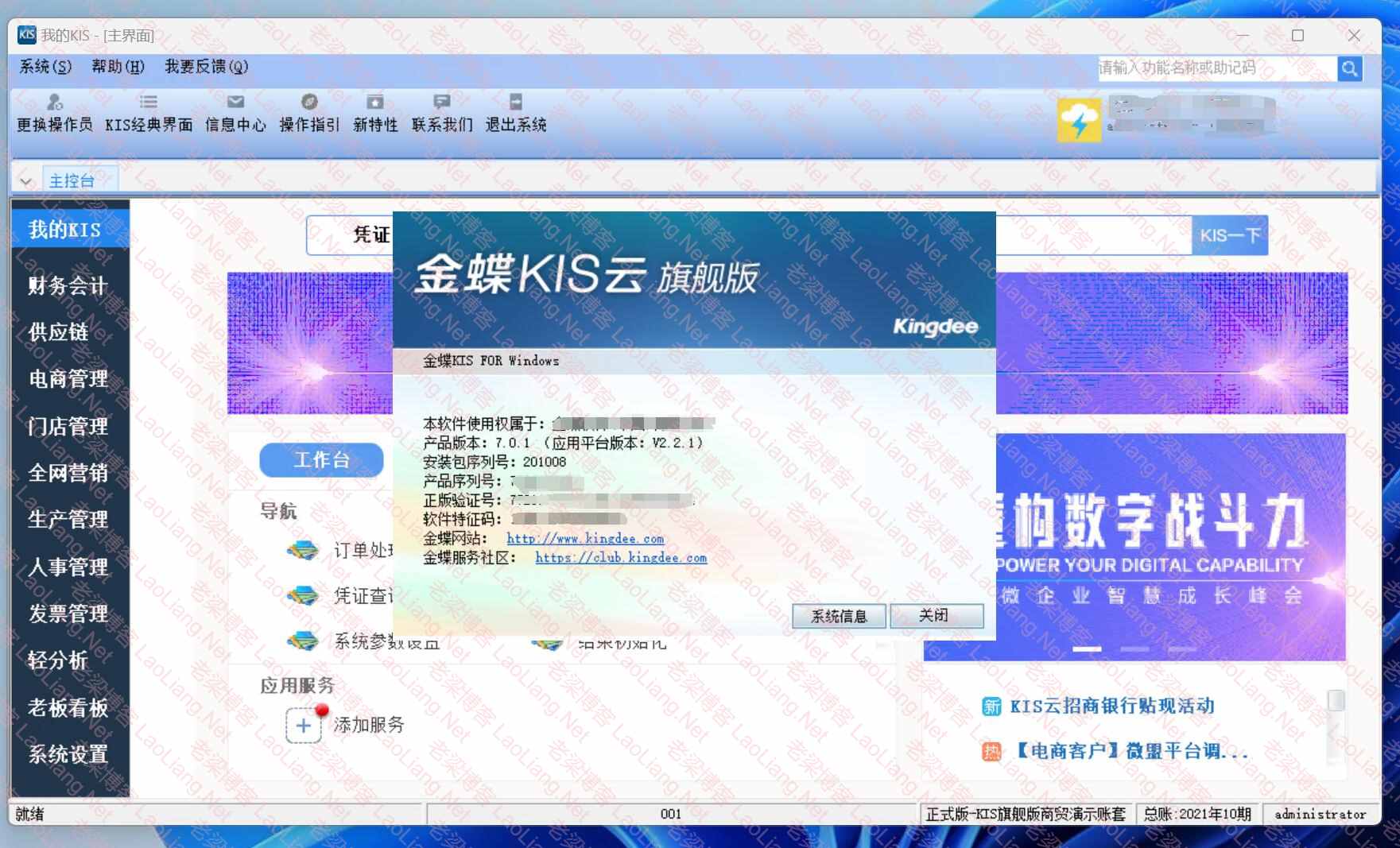Open the 新特性 new features icon
The height and width of the screenshot is (848, 1400).
[x=375, y=103]
